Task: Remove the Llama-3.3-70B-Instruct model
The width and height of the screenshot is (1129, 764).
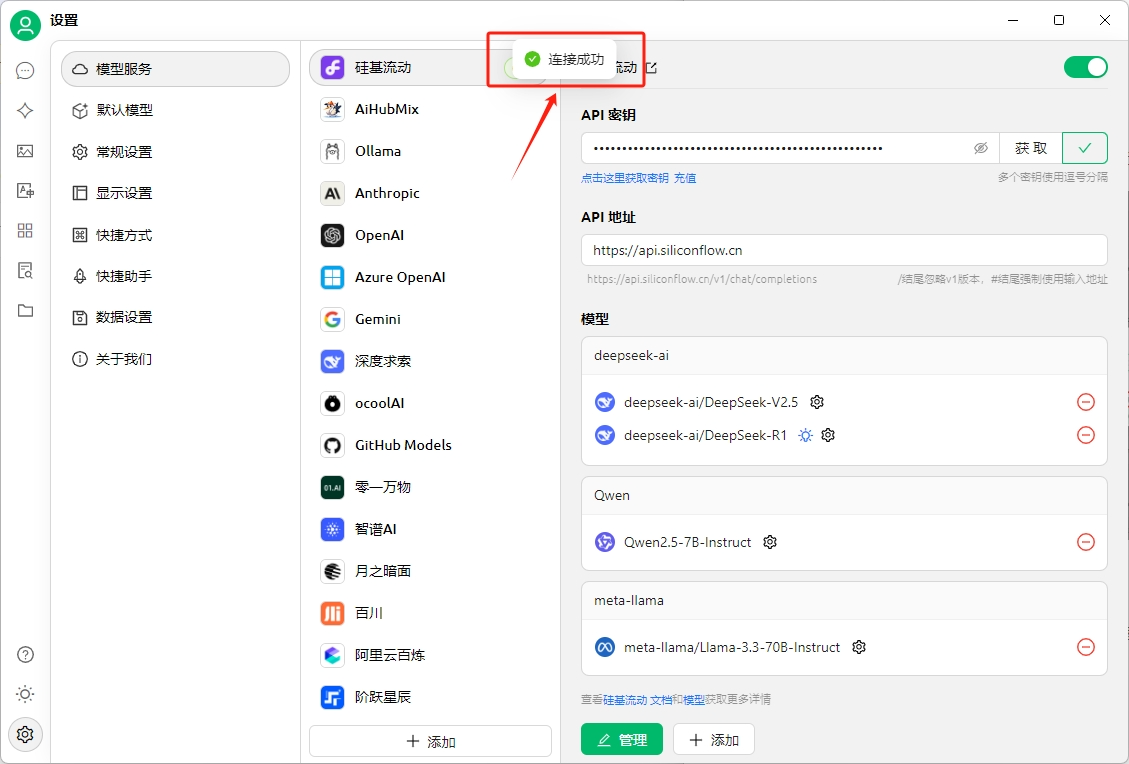Action: (x=1086, y=647)
